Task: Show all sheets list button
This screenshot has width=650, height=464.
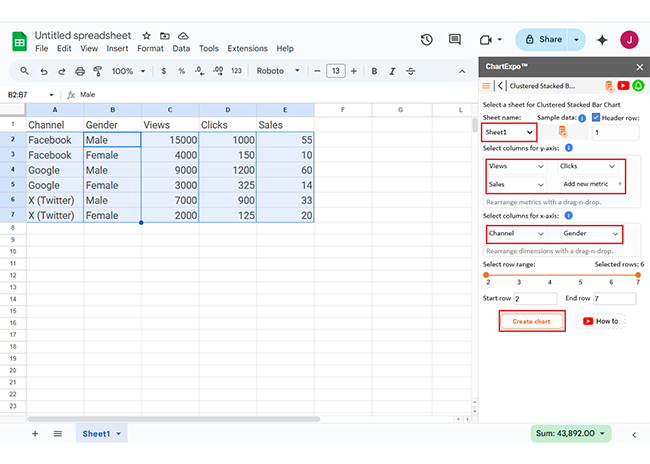Action: (58, 434)
